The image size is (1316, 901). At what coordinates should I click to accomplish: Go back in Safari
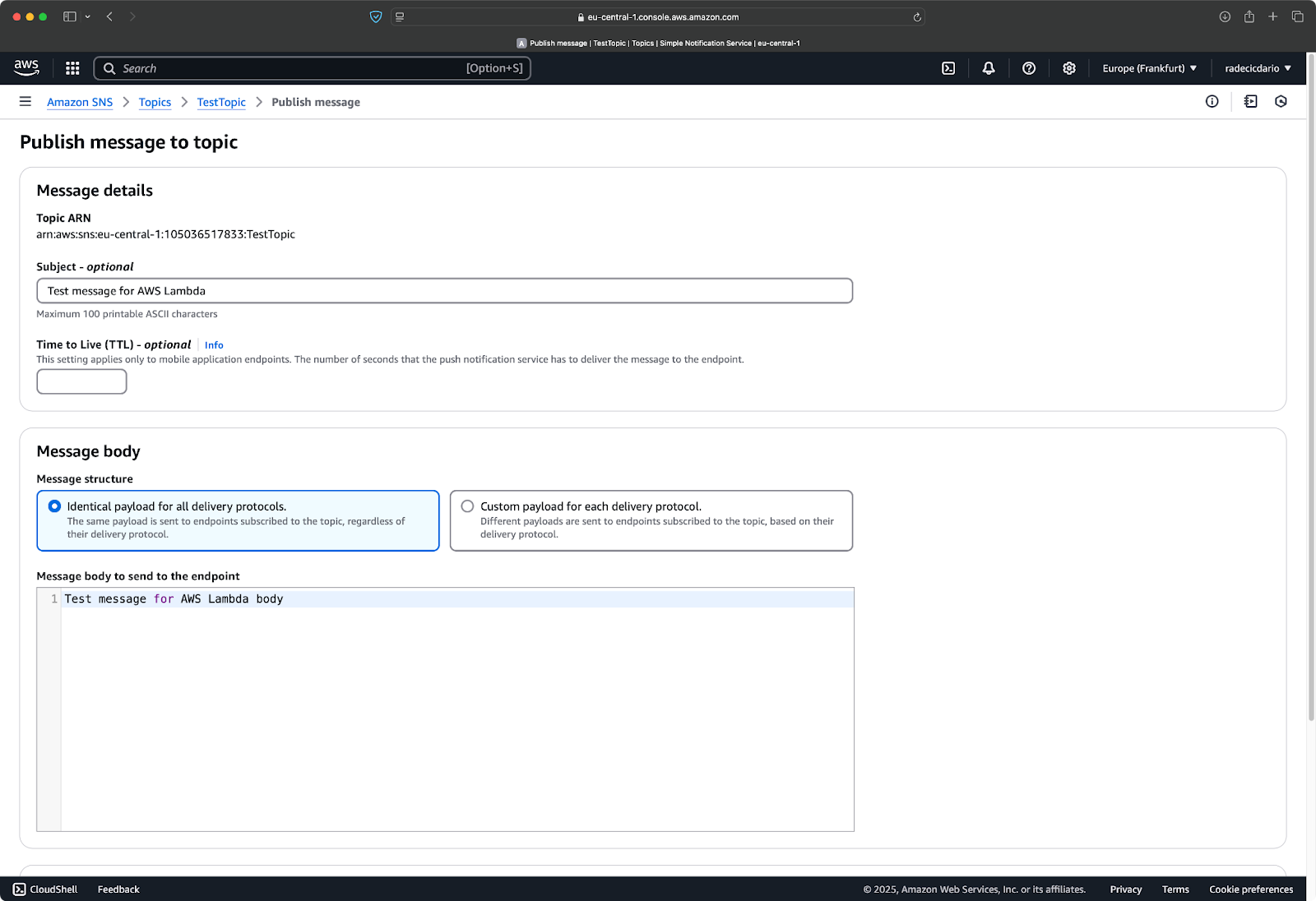click(x=109, y=16)
